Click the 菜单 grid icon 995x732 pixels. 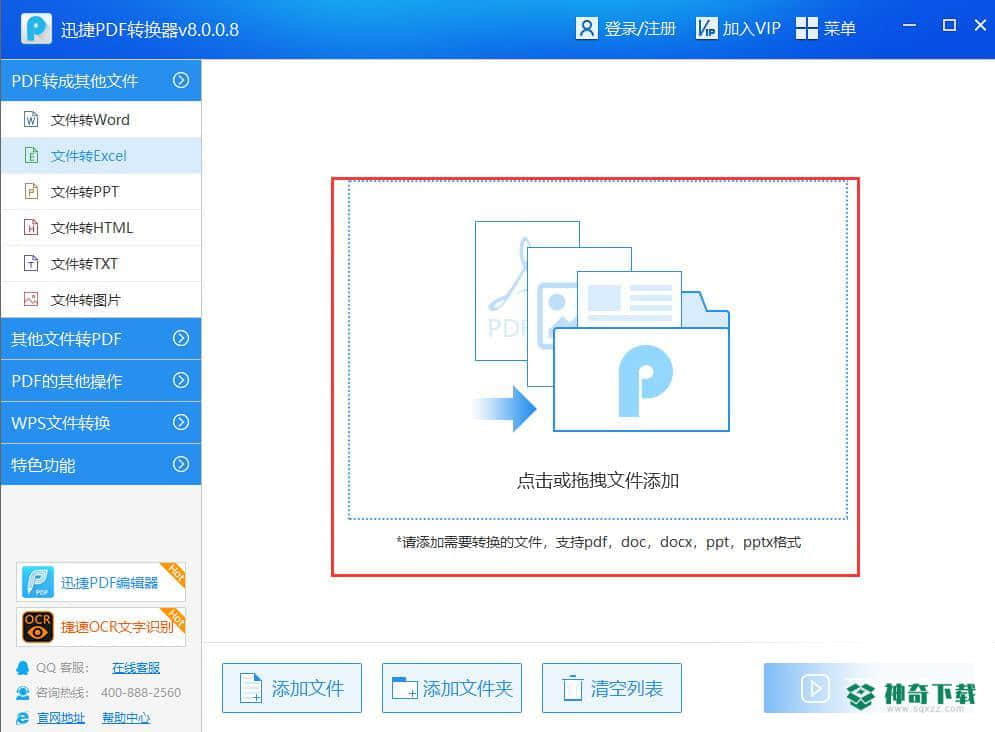pos(807,29)
